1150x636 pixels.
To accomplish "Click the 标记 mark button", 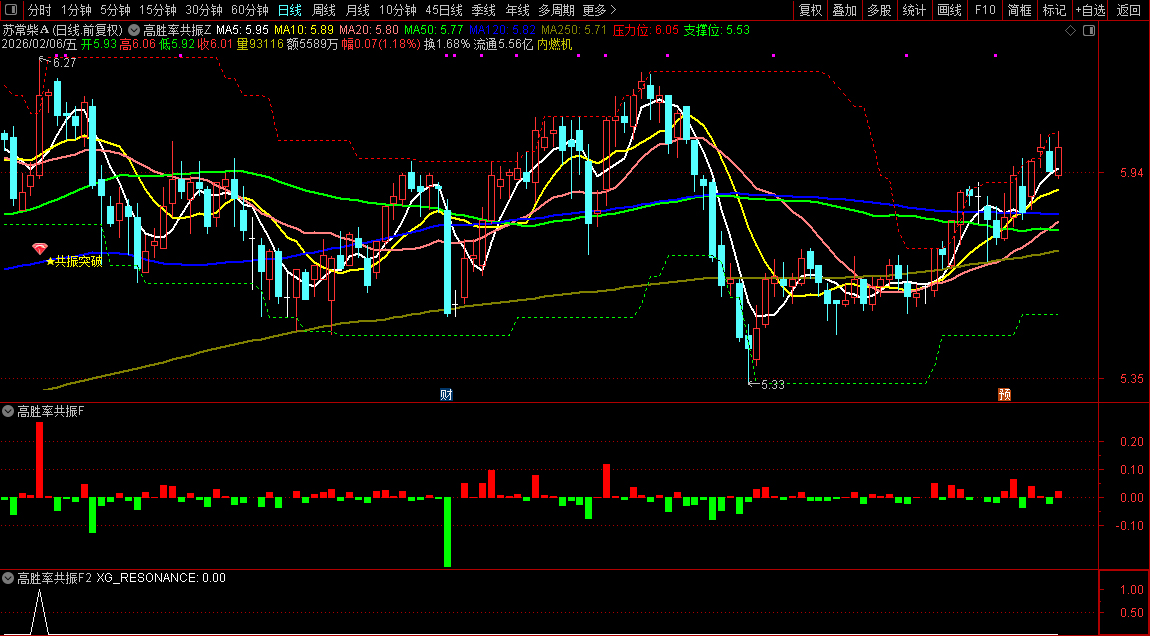I will pos(1055,10).
